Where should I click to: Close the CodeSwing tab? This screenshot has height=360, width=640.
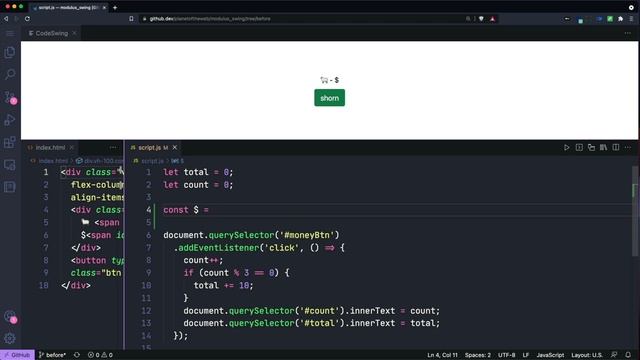click(x=74, y=33)
